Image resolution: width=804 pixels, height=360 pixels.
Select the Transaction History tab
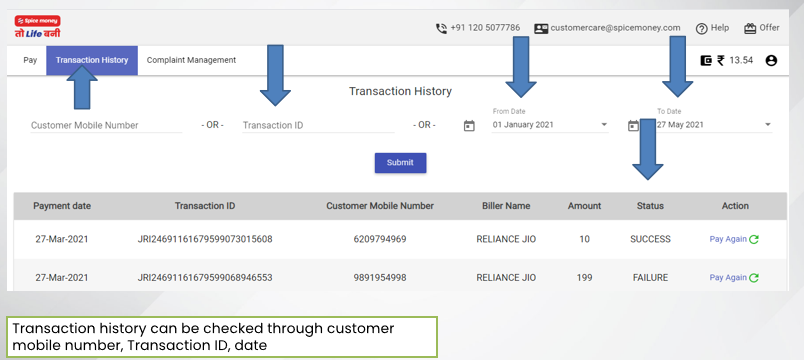pyautogui.click(x=92, y=60)
